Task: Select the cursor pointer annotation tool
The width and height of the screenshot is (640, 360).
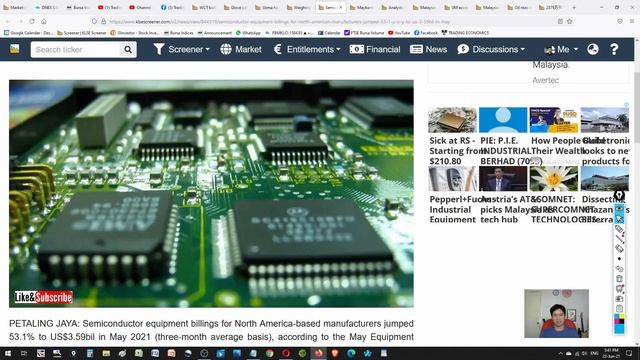Action: tap(619, 219)
